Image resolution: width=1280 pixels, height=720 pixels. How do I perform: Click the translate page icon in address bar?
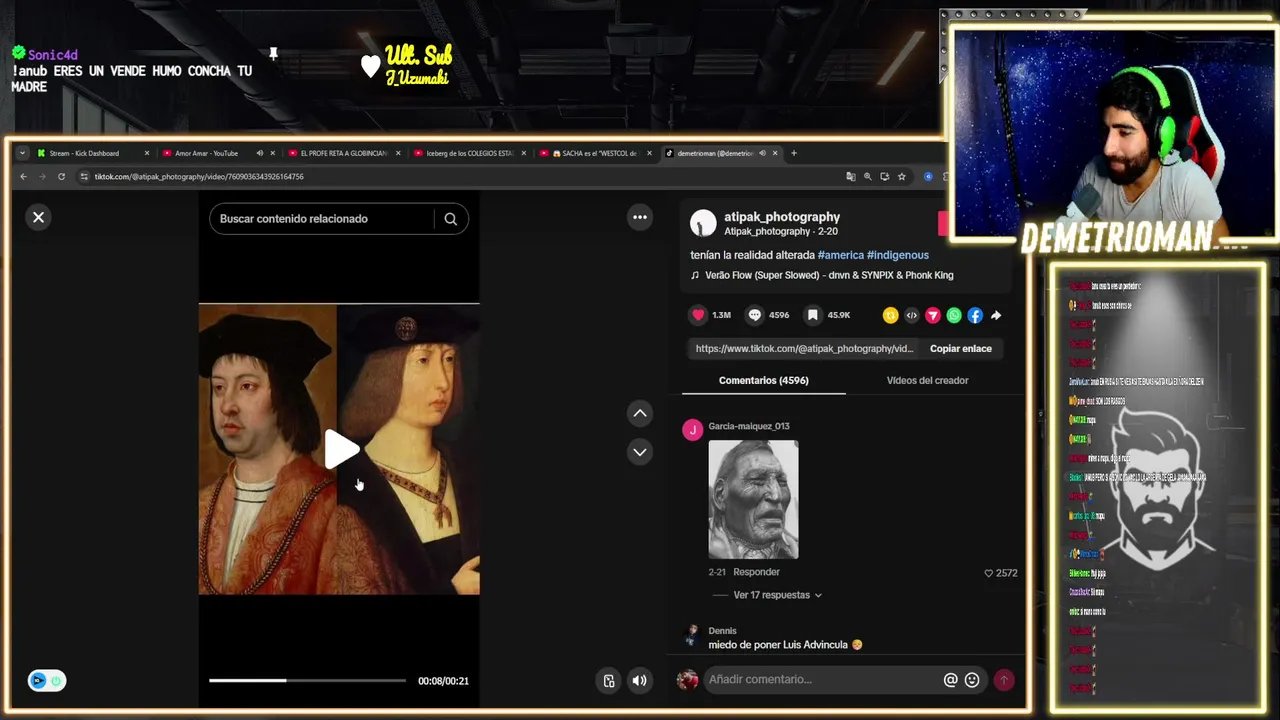[x=850, y=177]
